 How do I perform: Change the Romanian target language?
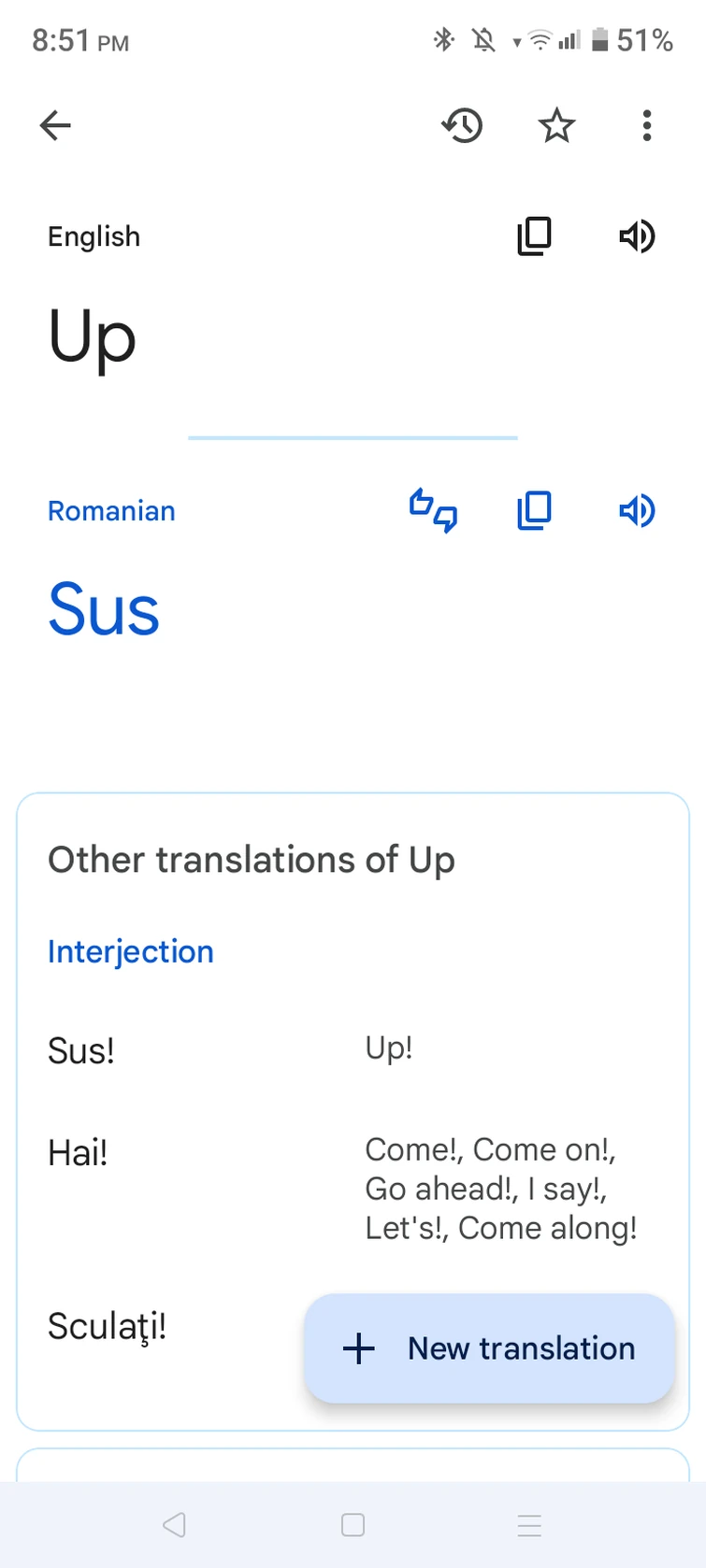click(111, 510)
